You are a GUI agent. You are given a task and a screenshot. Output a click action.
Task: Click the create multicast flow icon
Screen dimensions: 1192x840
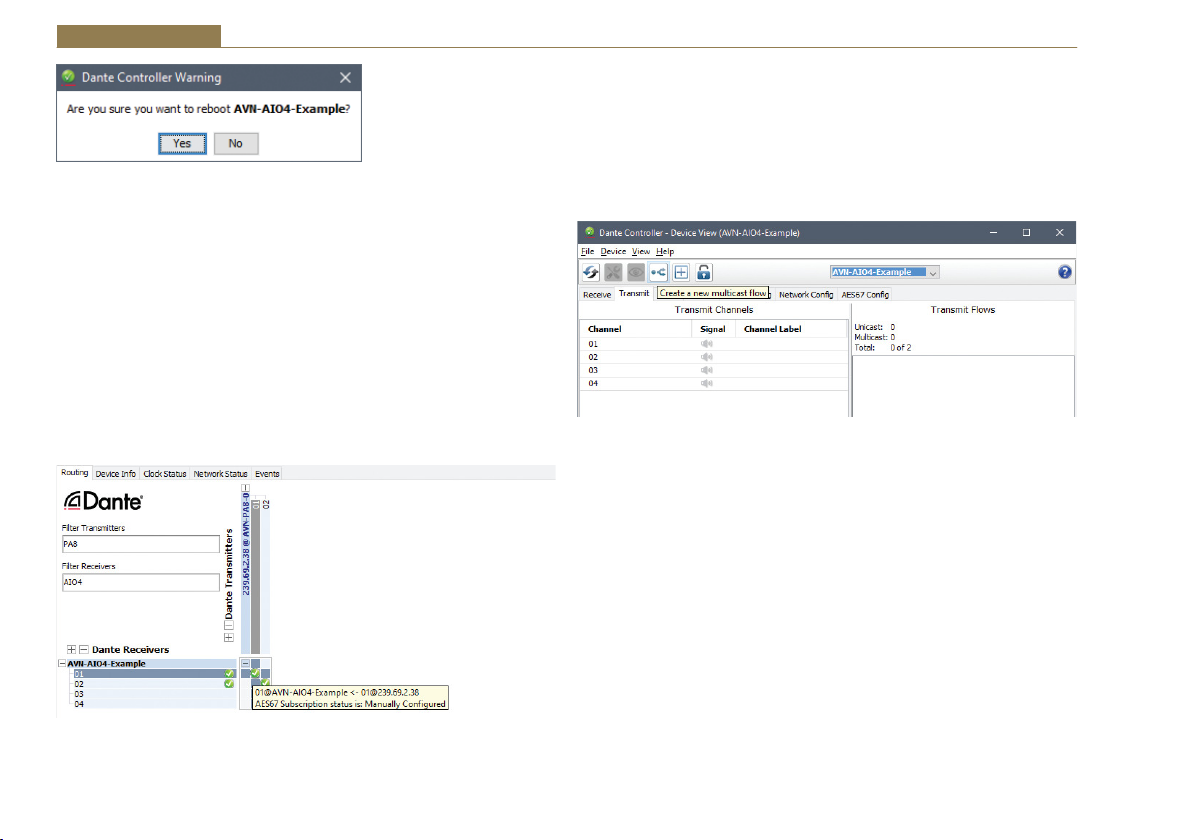tap(658, 272)
